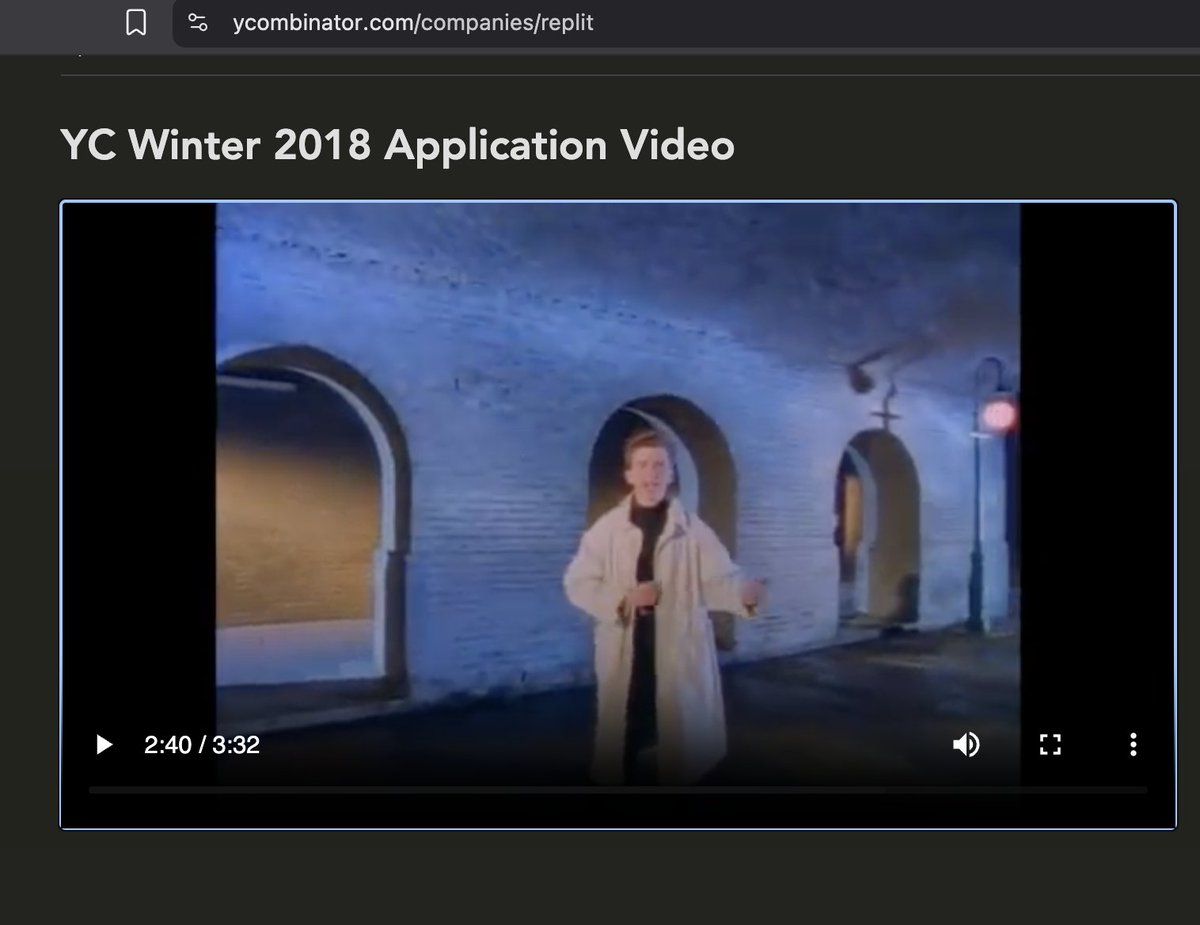Toggle playback by clicking the play control

103,744
